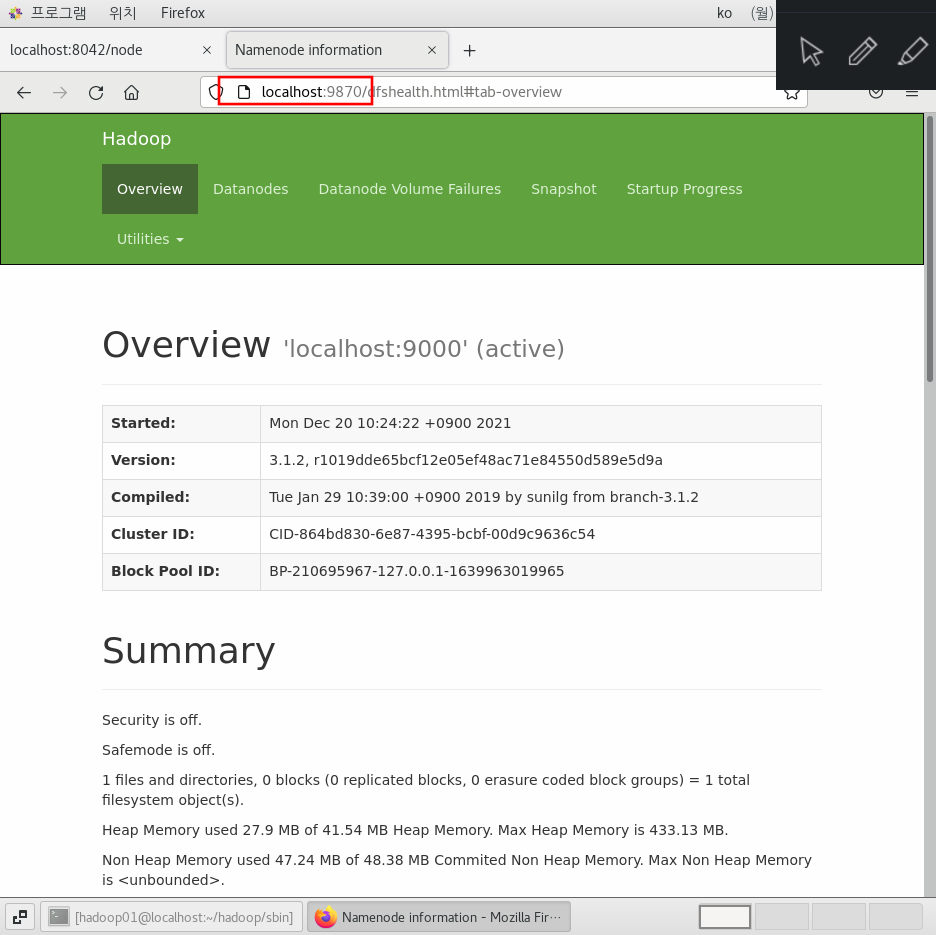Image resolution: width=936 pixels, height=935 pixels.
Task: Switch to the Namenode information tab
Action: (x=337, y=50)
